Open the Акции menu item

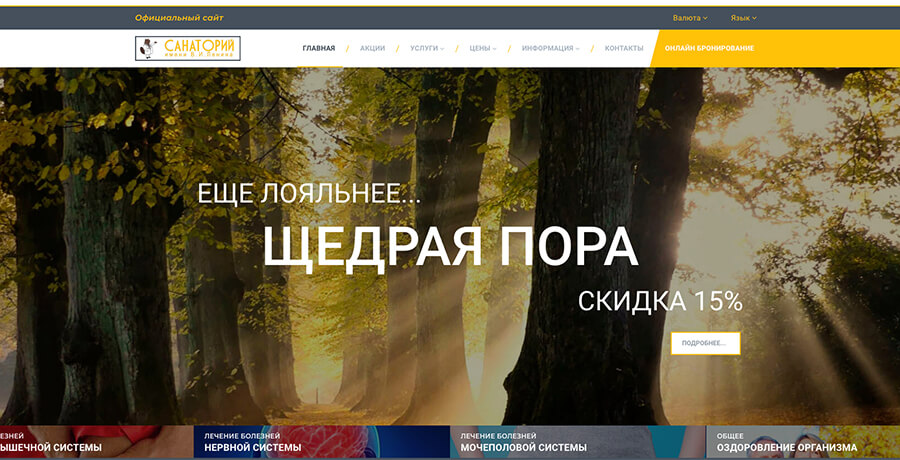(373, 48)
